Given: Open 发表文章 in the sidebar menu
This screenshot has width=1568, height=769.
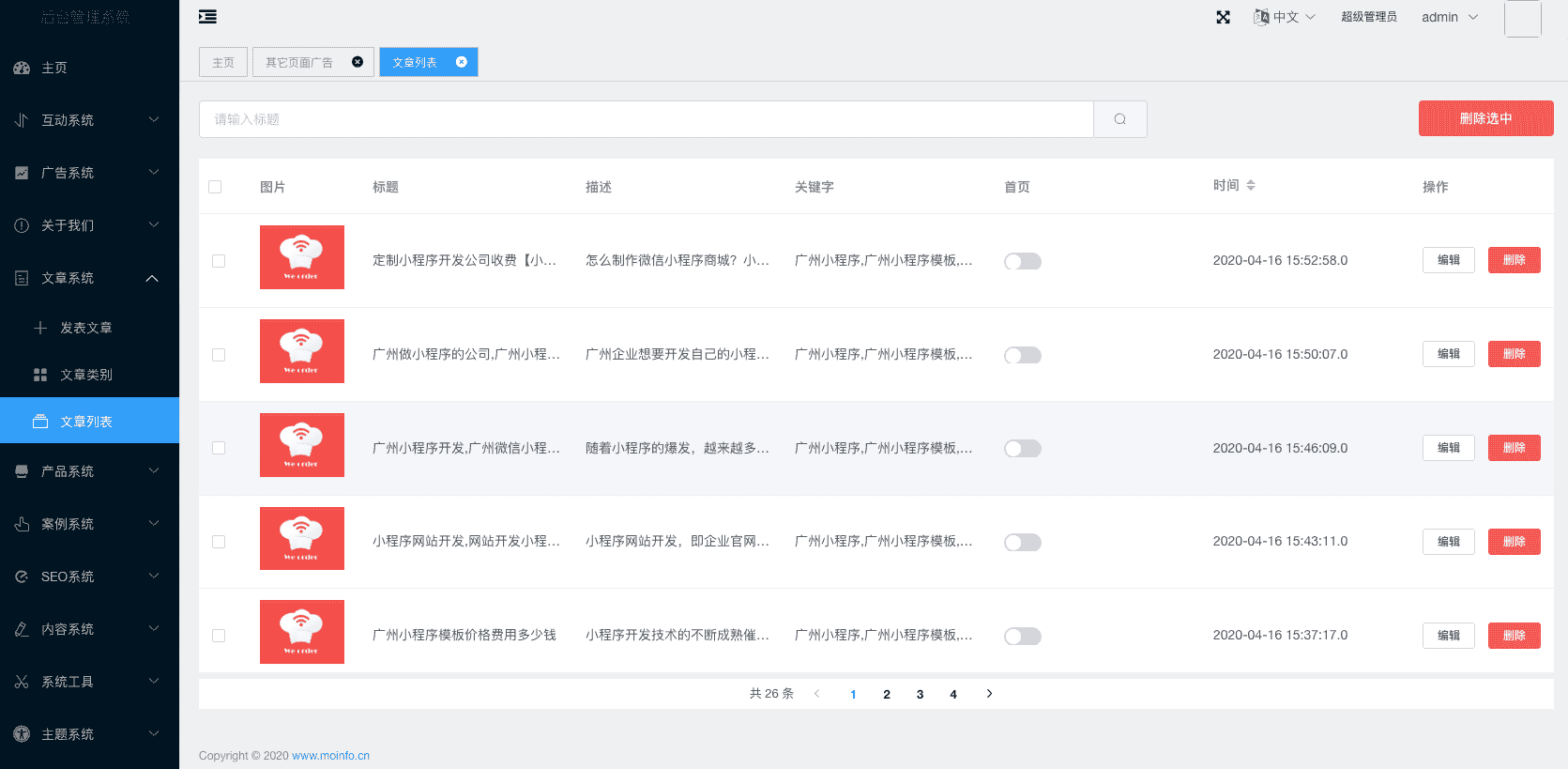Looking at the screenshot, I should pos(85,328).
